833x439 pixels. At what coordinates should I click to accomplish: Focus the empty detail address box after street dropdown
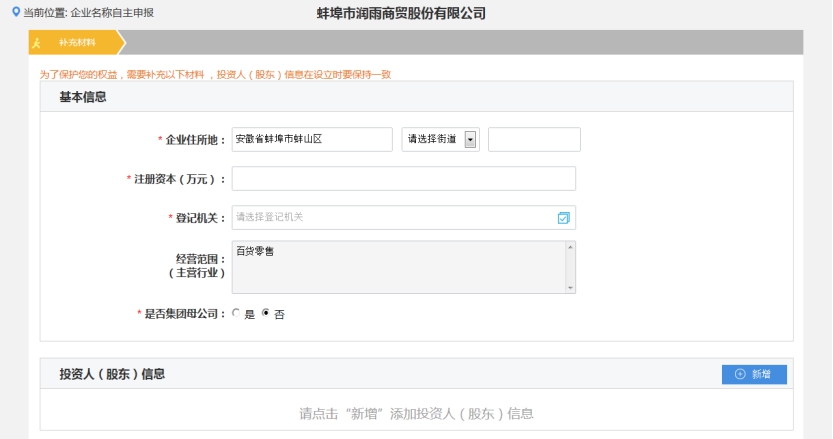pos(534,139)
